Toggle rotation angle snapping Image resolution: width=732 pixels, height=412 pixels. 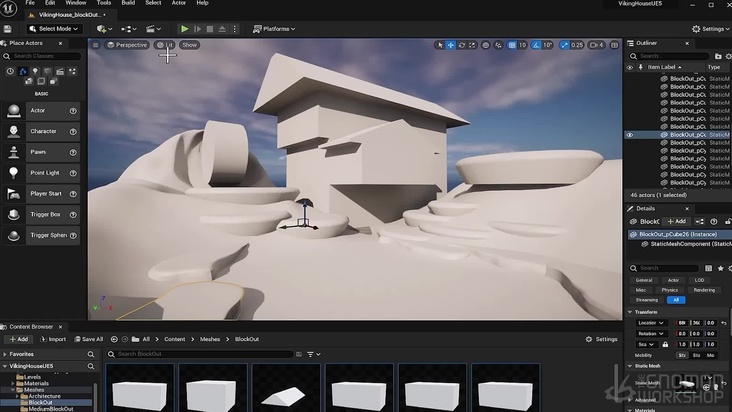[536, 45]
